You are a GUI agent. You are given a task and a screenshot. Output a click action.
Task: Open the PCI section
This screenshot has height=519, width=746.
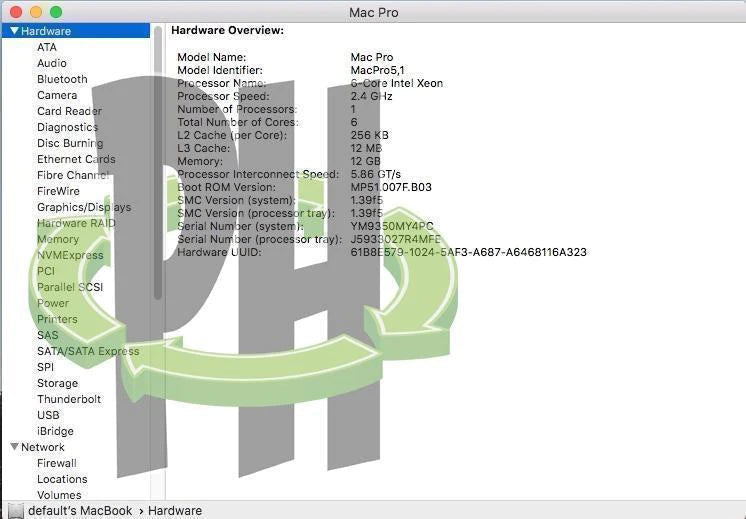tap(46, 271)
